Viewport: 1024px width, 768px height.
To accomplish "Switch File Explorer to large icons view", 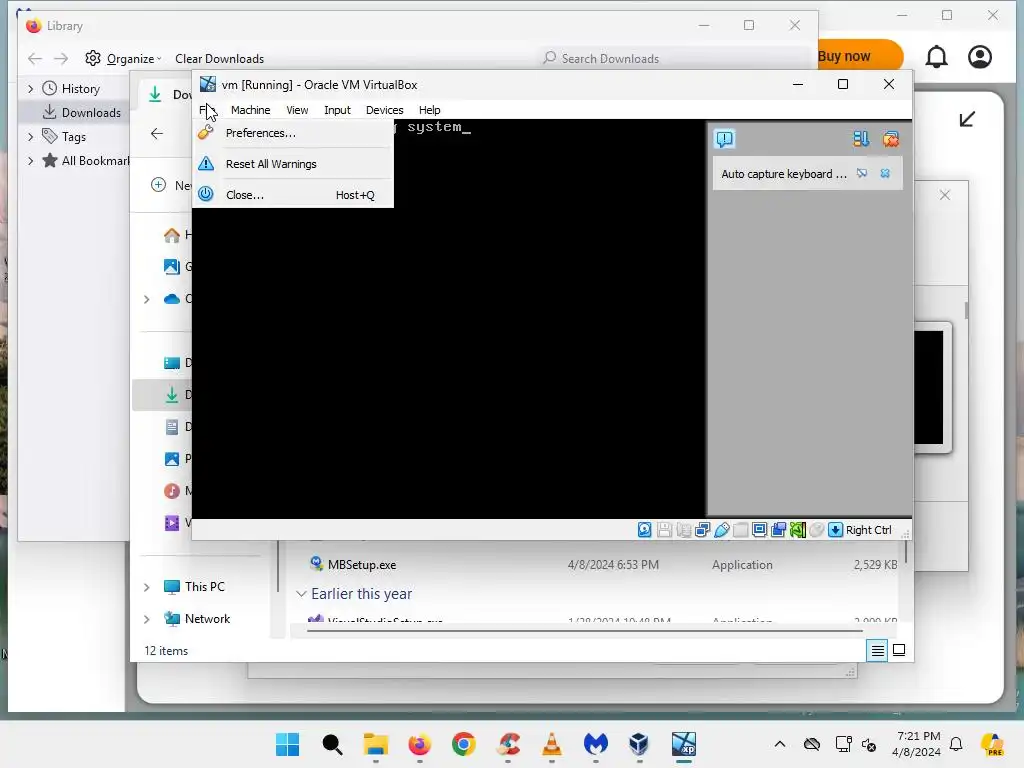I will click(x=899, y=650).
